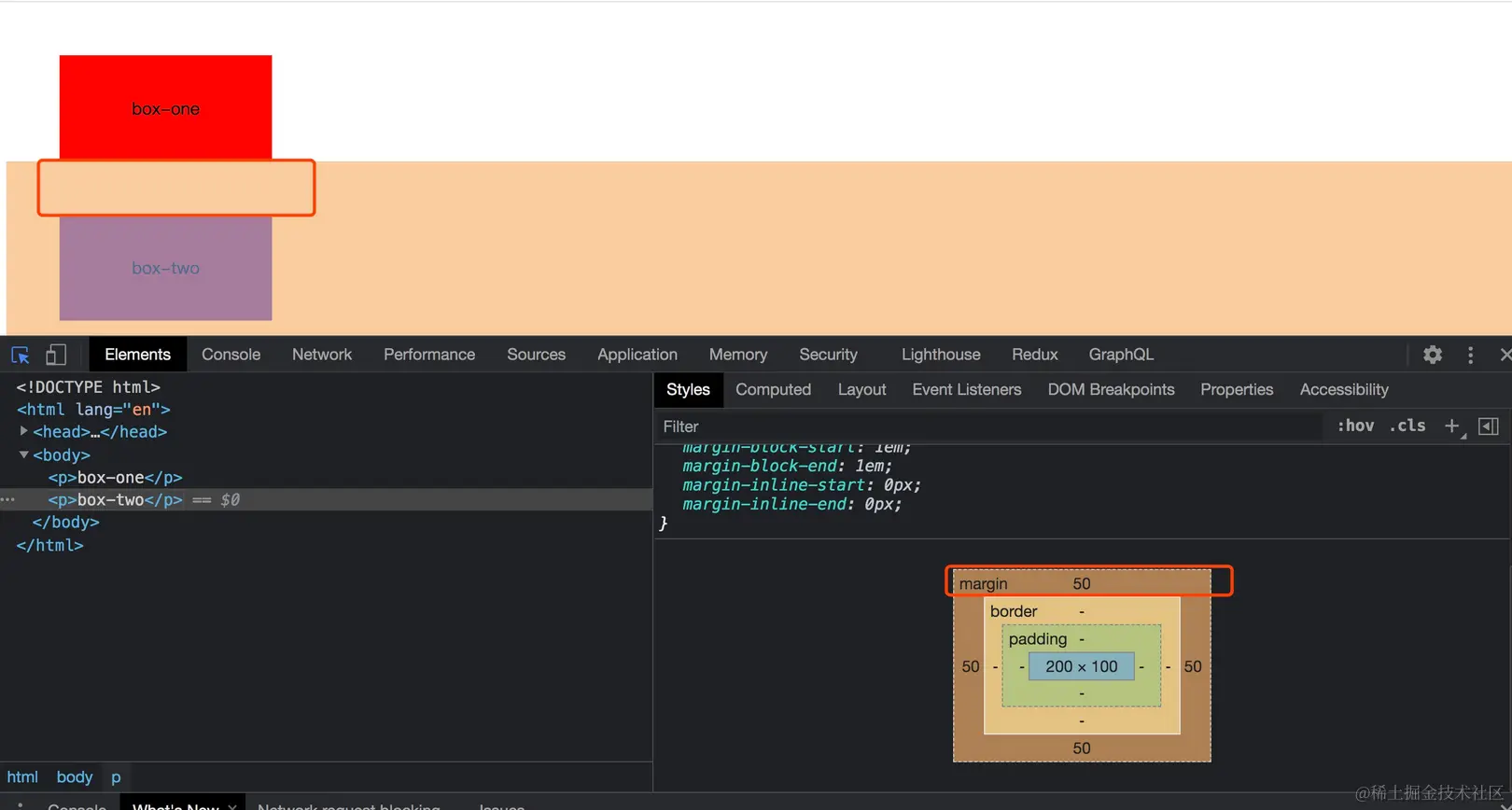Click the purple box-two paragraph on page
The height and width of the screenshot is (810, 1512).
pyautogui.click(x=165, y=268)
